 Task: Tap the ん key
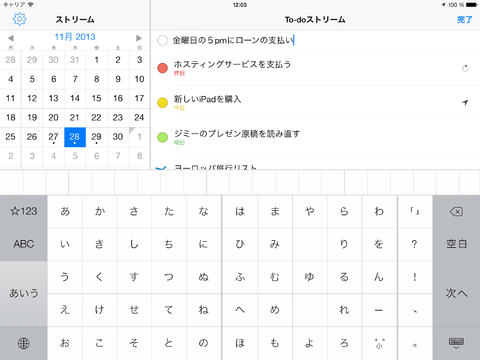pos(379,277)
